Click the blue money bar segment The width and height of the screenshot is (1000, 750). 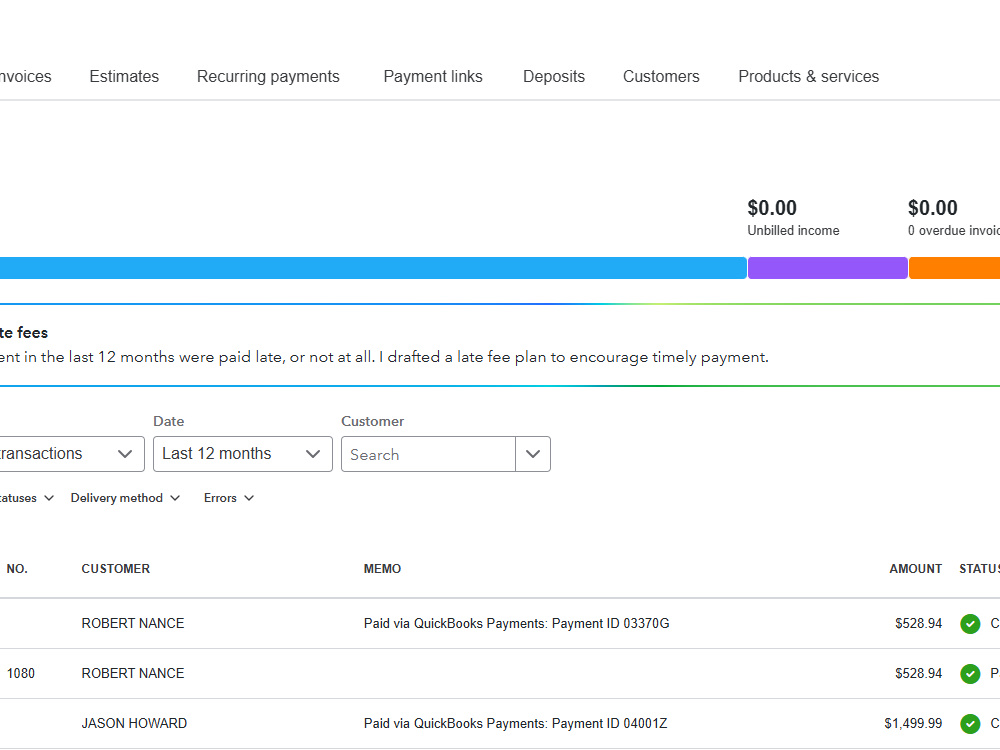[373, 268]
